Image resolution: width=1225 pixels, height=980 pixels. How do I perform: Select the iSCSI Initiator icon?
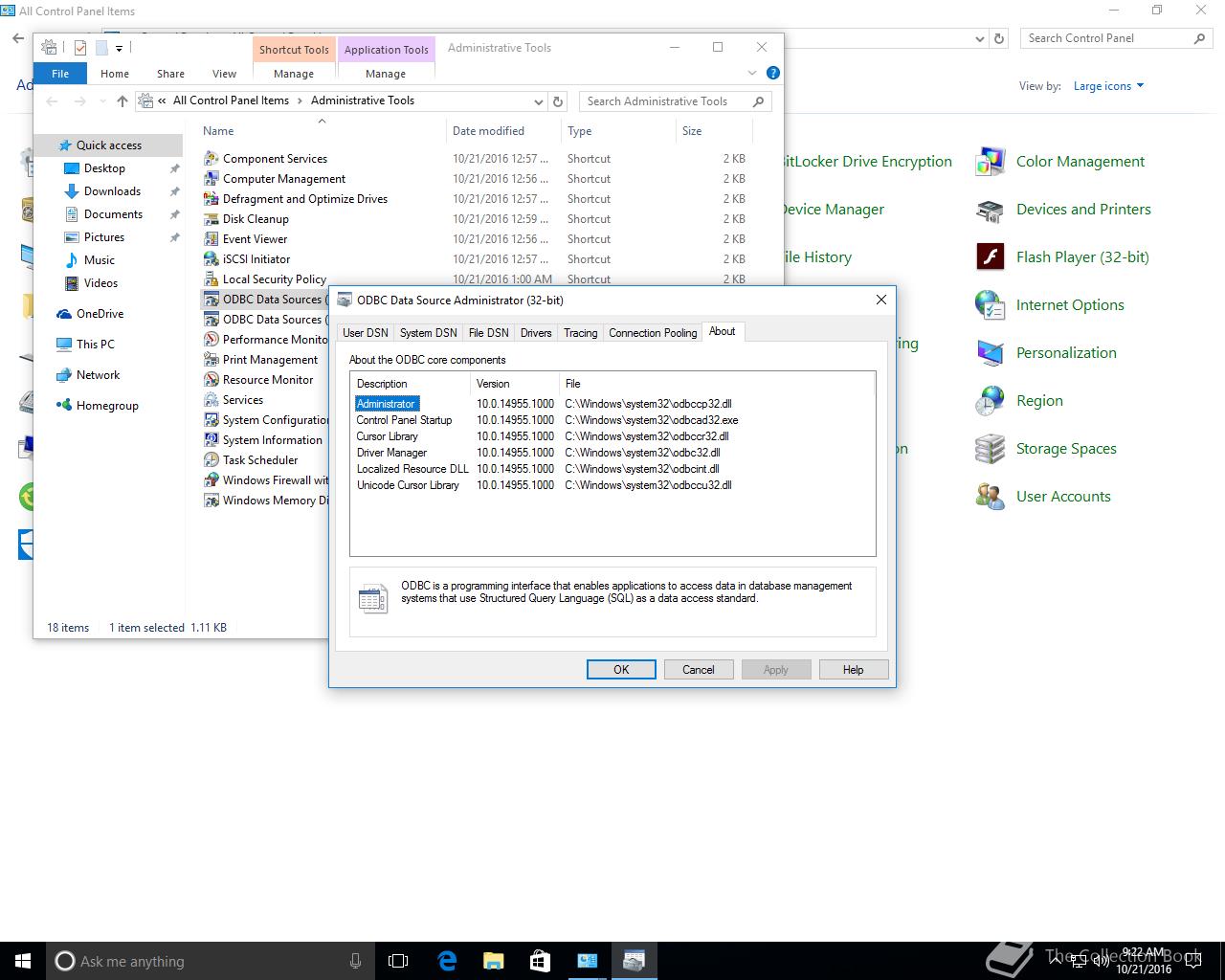212,259
